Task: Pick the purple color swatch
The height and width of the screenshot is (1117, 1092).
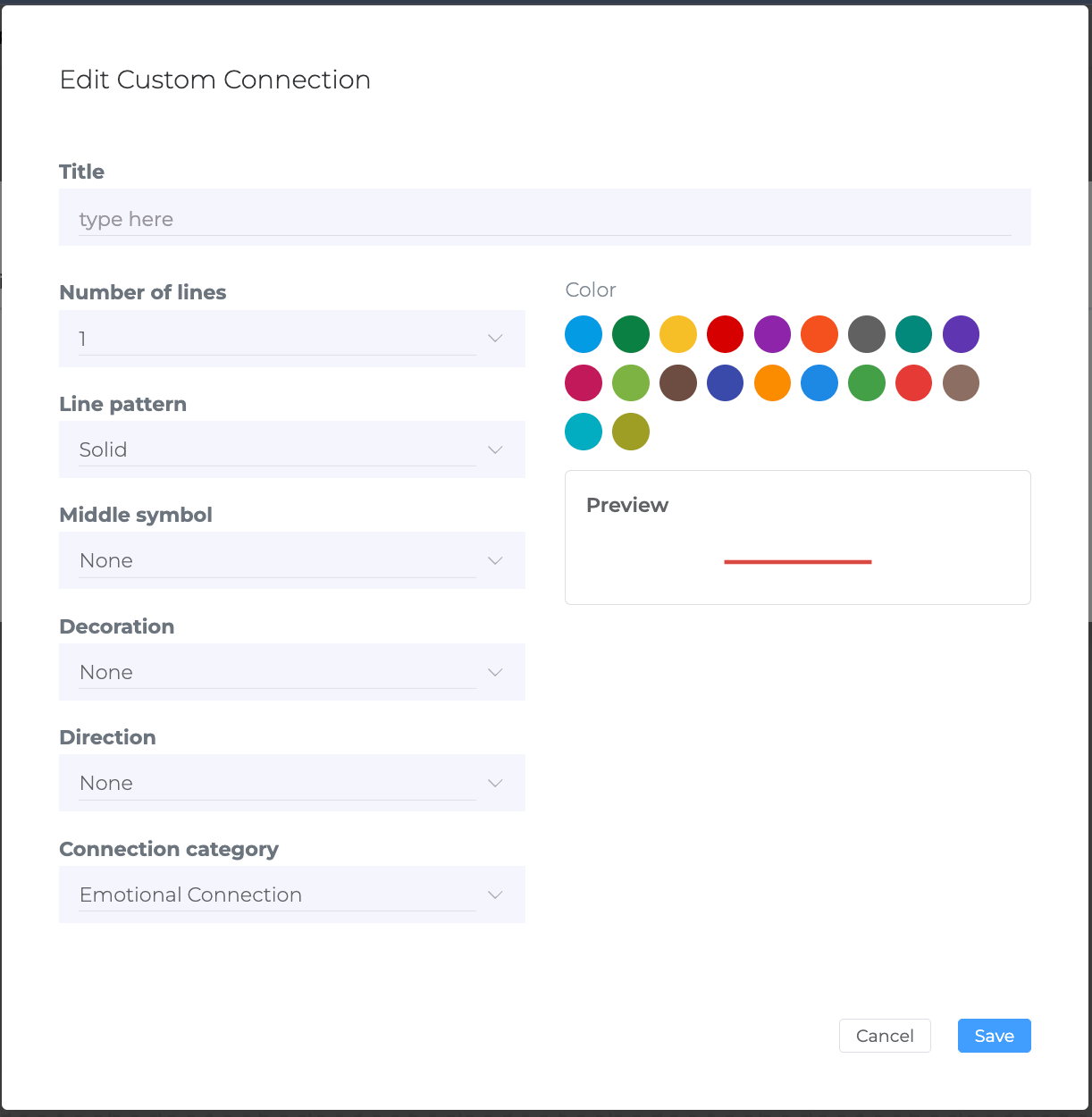Action: pos(772,334)
